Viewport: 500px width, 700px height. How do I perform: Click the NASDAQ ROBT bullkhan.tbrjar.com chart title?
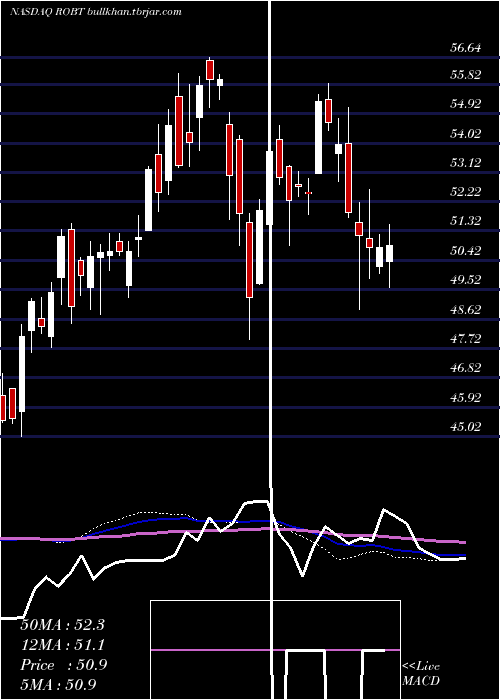pos(96,12)
